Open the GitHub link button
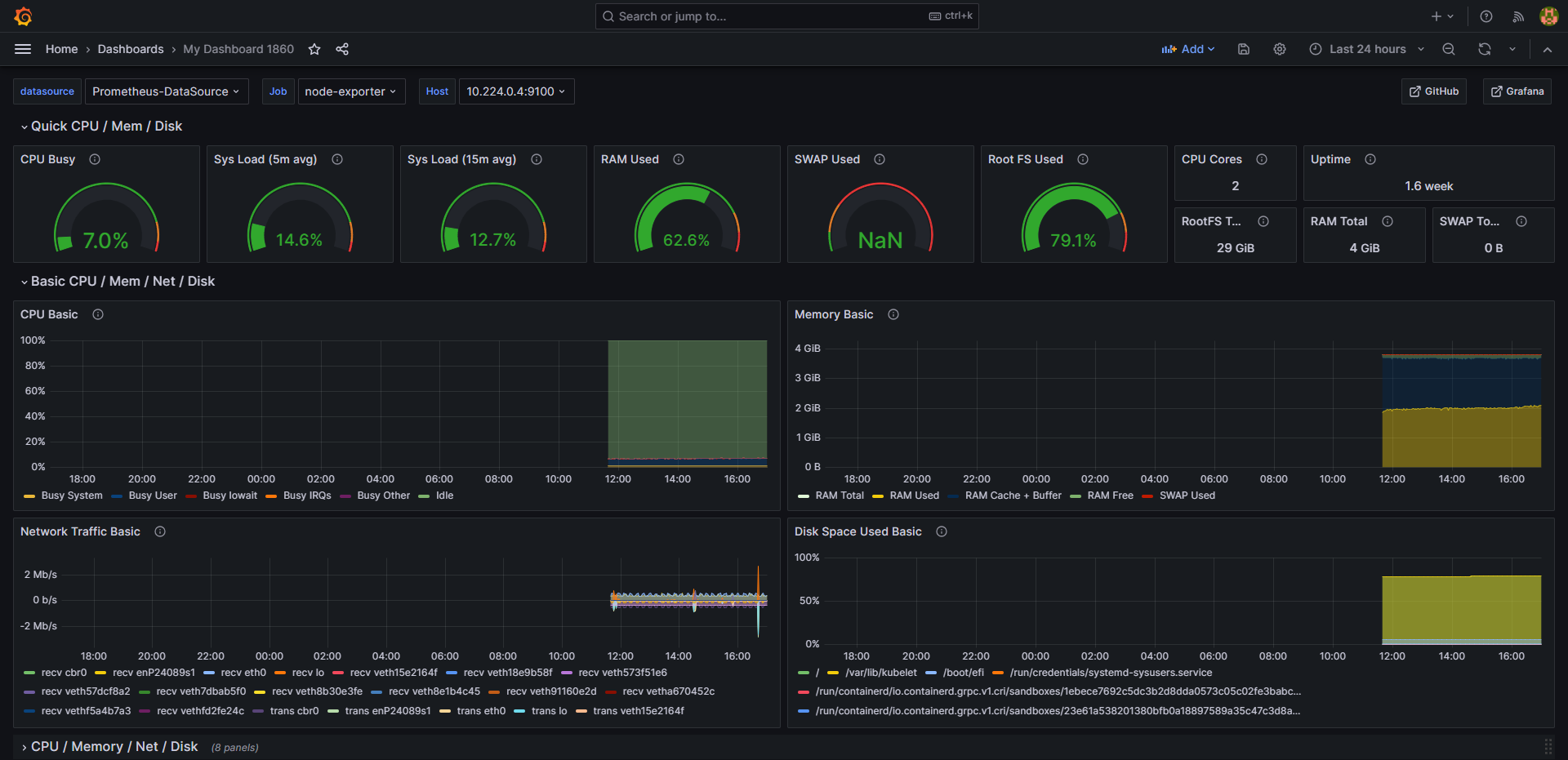Viewport: 1568px width, 760px height. [x=1434, y=91]
